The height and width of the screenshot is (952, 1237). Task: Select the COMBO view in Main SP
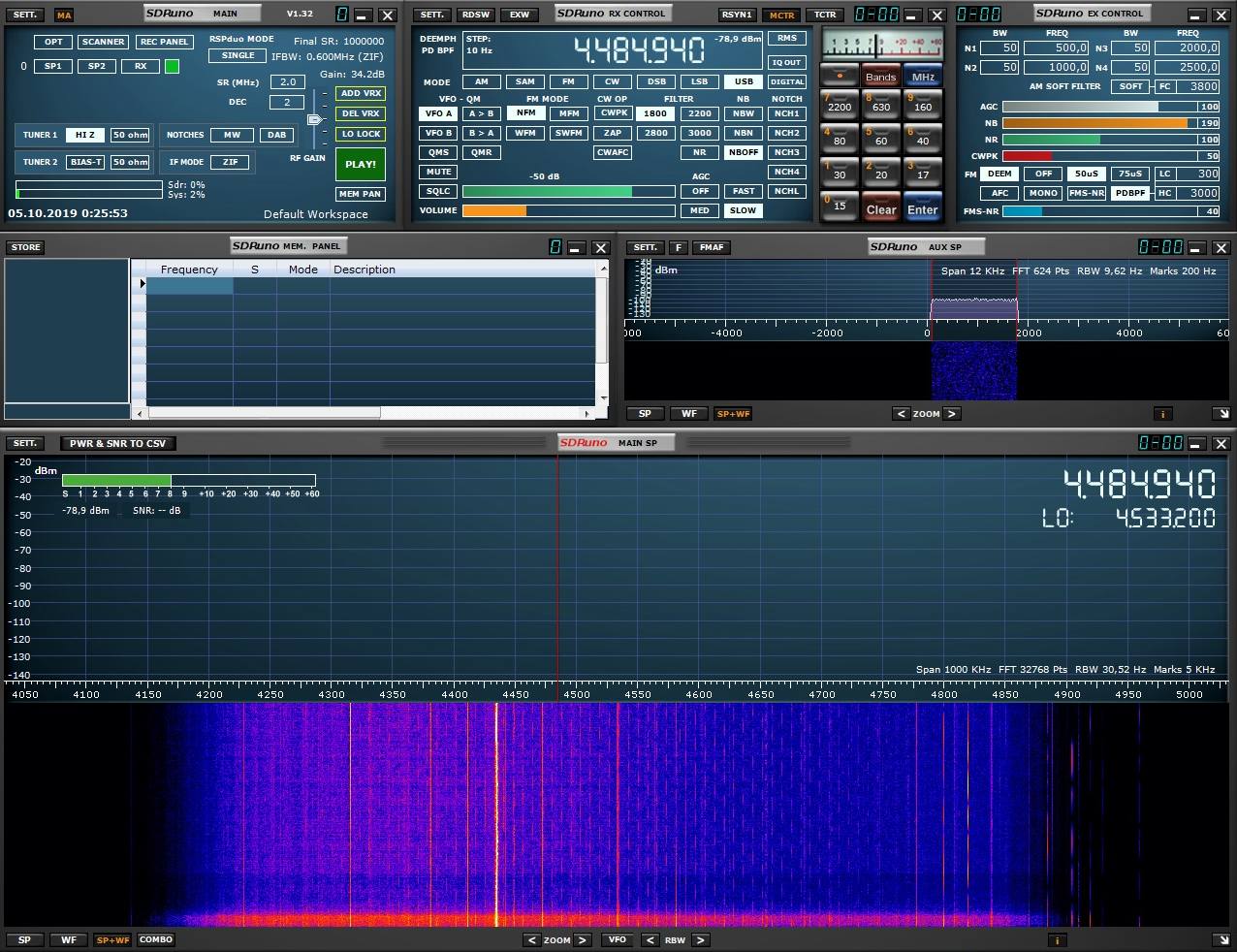(155, 939)
